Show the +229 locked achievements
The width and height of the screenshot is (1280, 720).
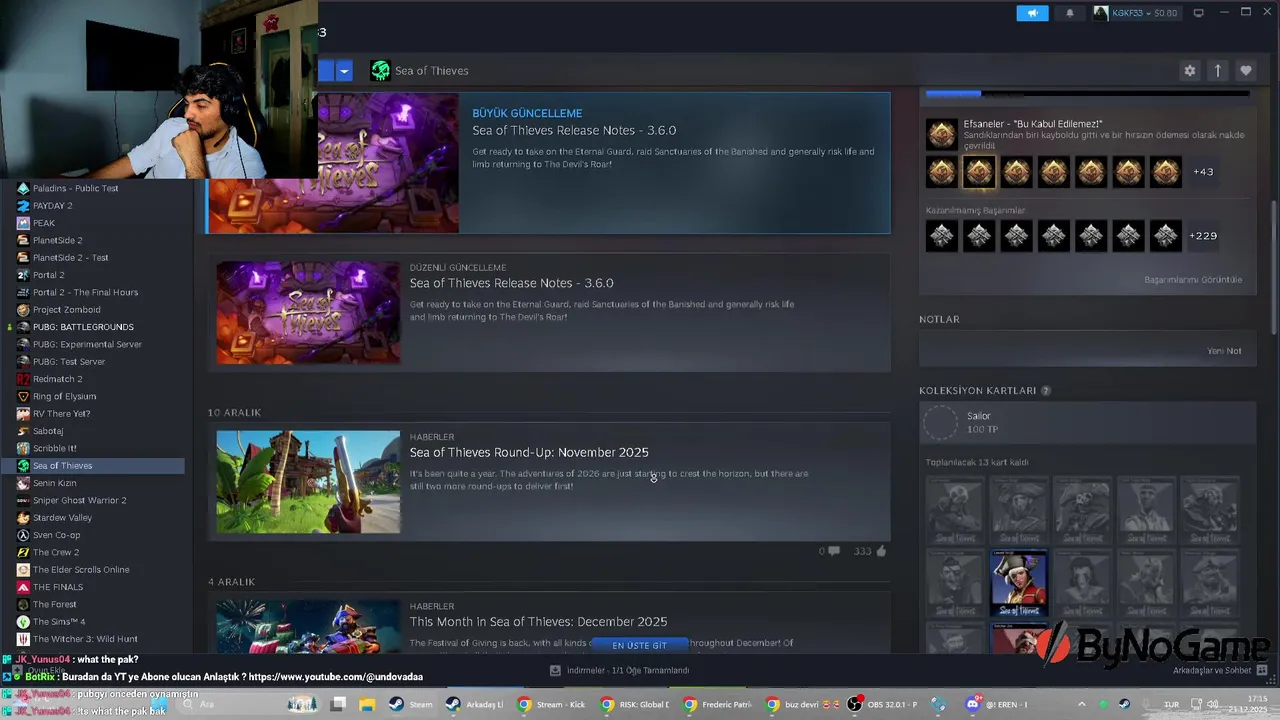[1203, 236]
